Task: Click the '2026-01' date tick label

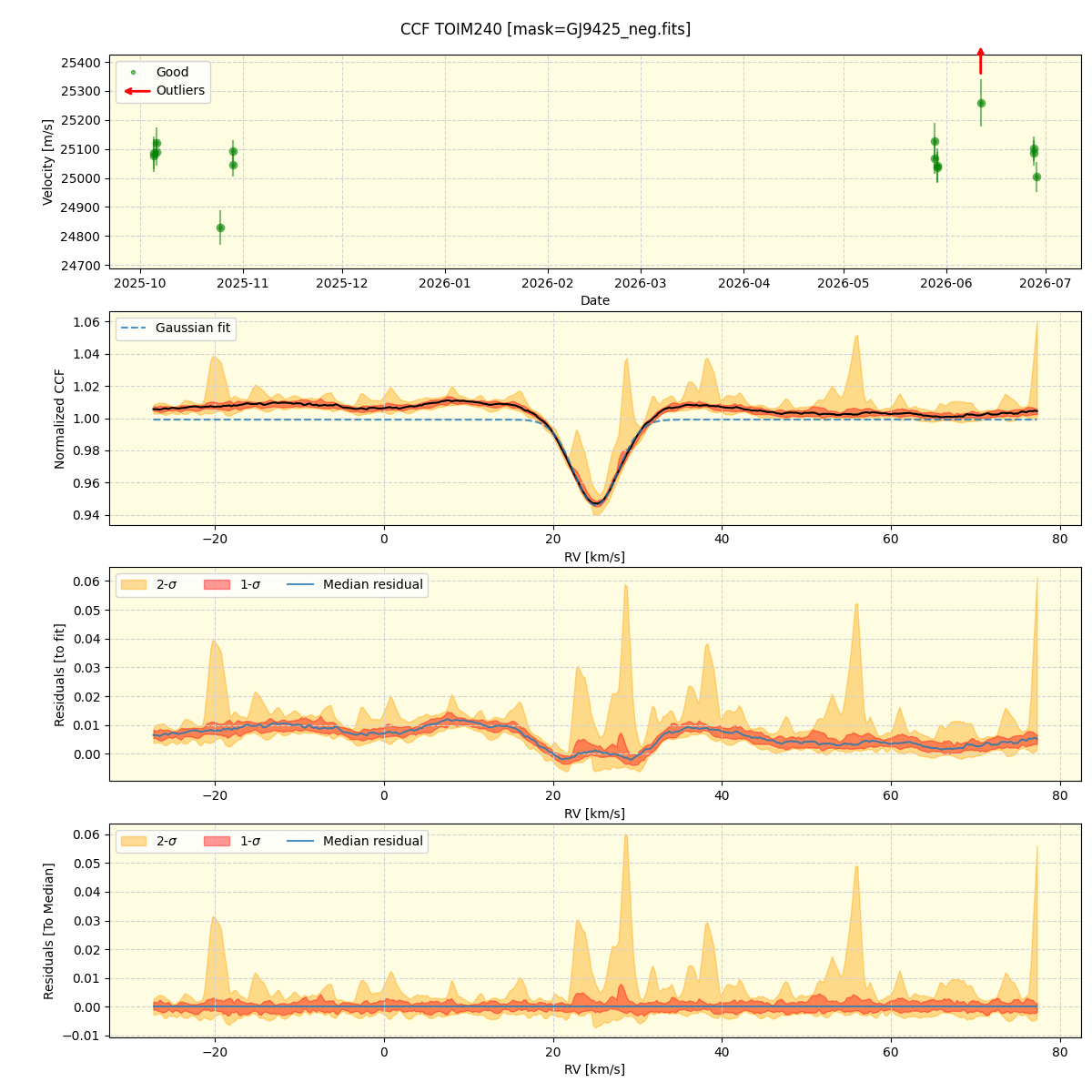Action: (x=445, y=283)
